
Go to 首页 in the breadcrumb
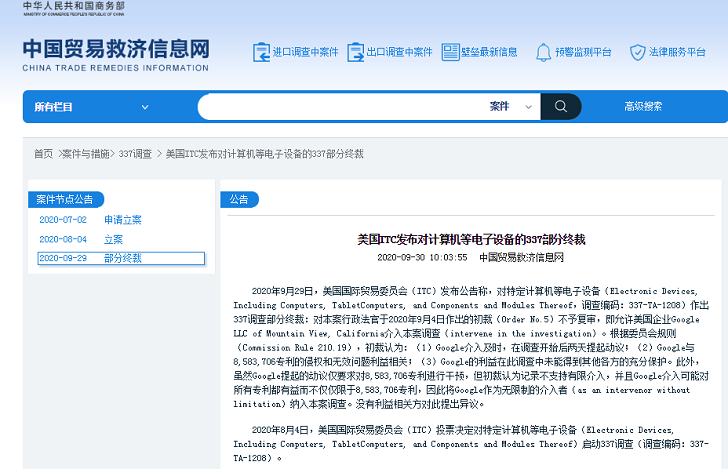point(44,154)
